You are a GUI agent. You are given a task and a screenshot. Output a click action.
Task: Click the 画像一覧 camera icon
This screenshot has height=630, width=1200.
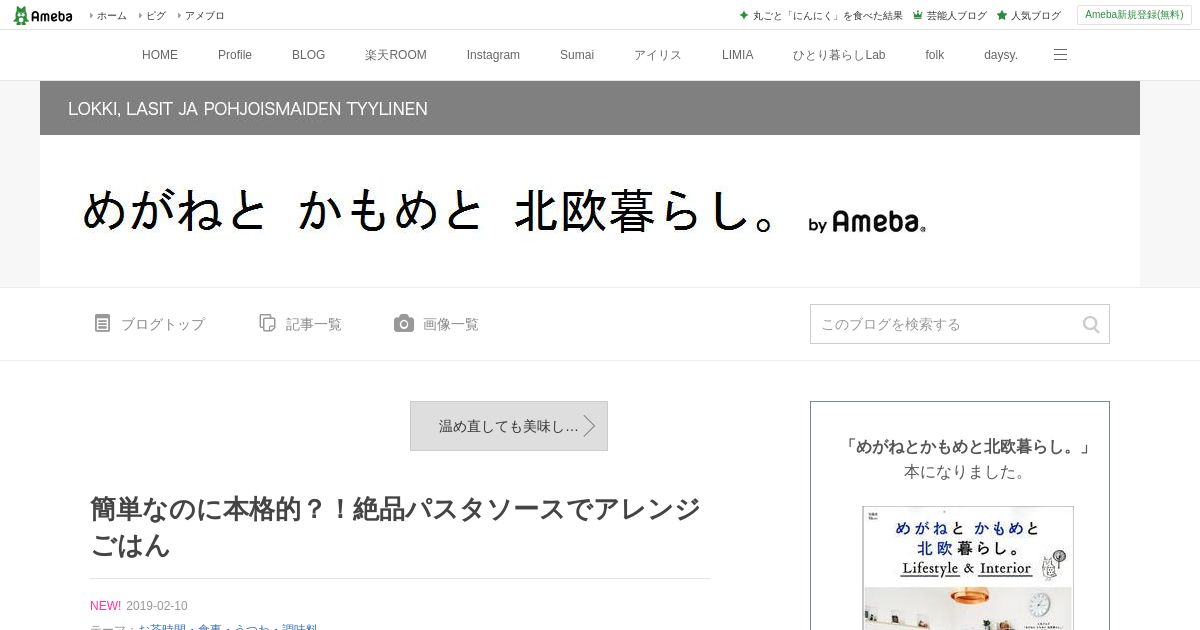(x=404, y=323)
